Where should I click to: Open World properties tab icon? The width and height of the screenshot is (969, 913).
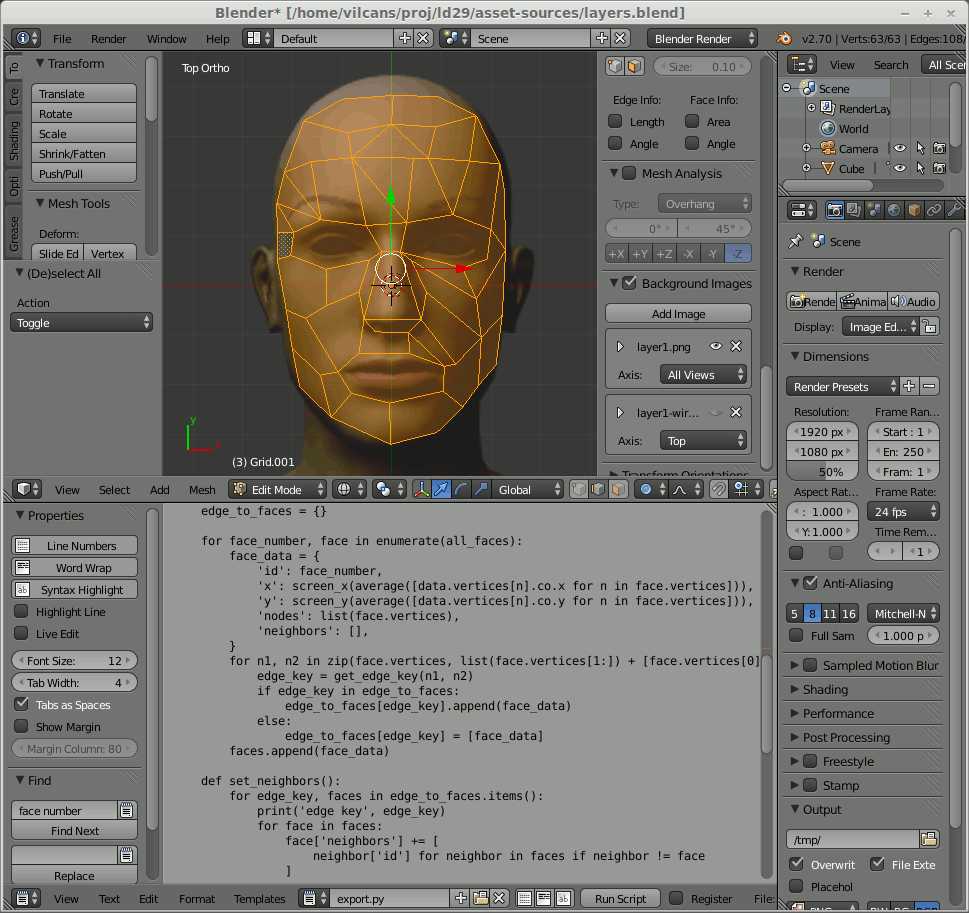pyautogui.click(x=894, y=210)
